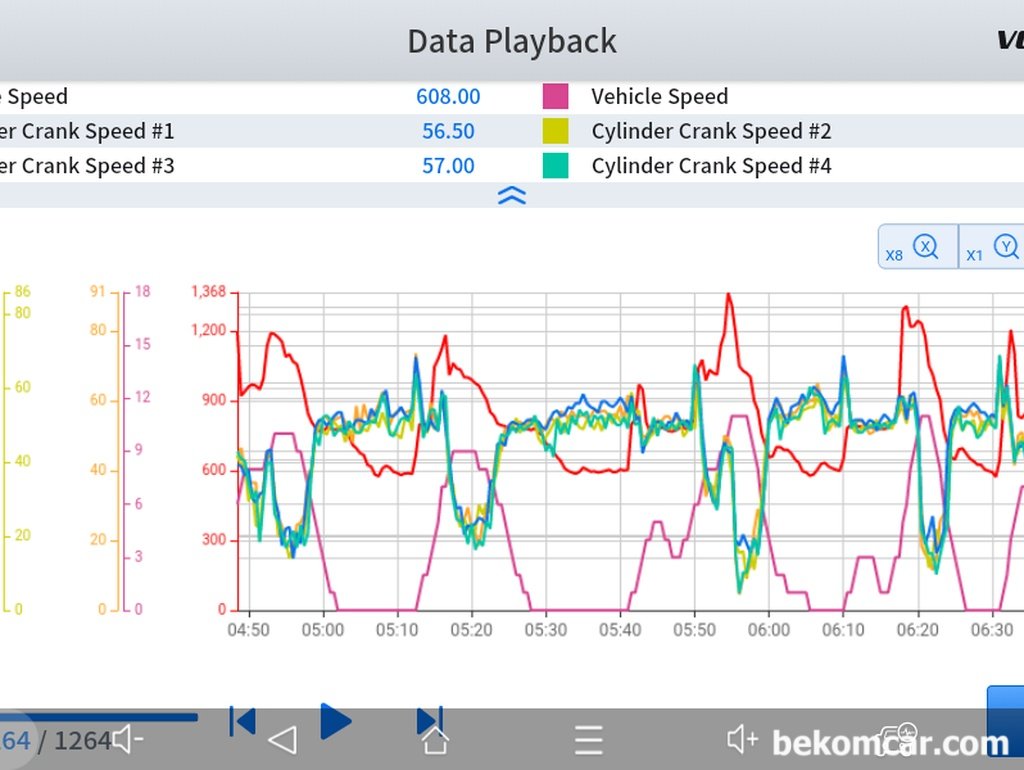
Task: Select the Vehicle Speed label
Action: coord(659,97)
